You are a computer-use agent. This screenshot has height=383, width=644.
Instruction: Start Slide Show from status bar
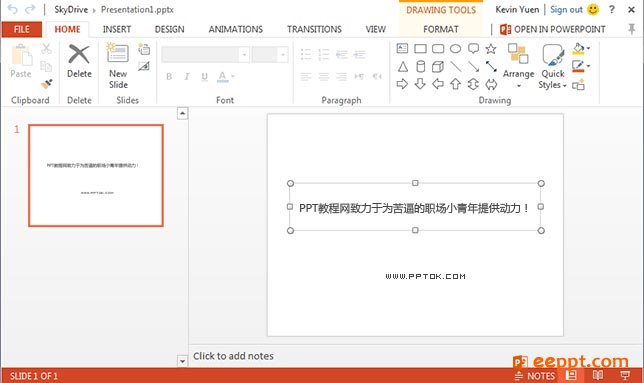[x=625, y=375]
